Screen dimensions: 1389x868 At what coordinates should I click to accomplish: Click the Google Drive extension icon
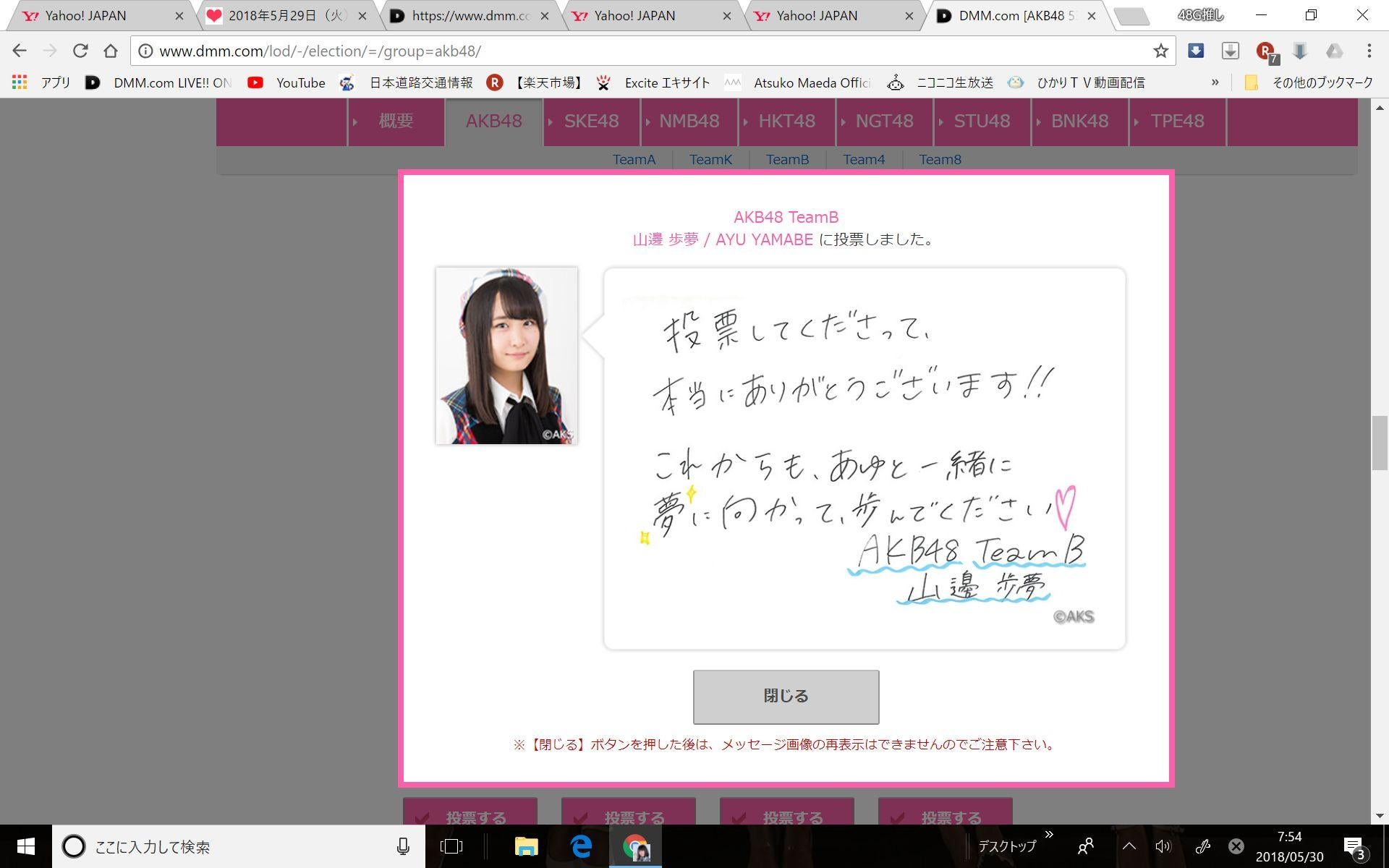pos(1335,51)
